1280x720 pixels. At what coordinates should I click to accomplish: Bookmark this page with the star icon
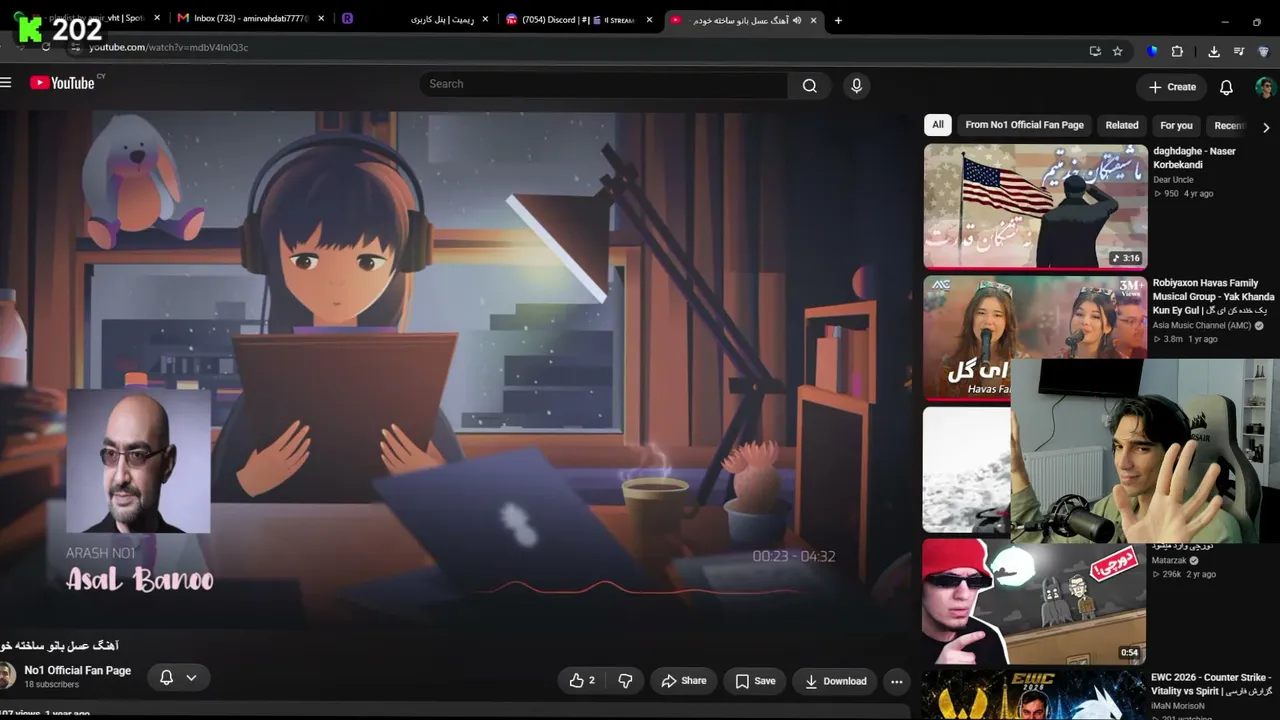(1118, 51)
